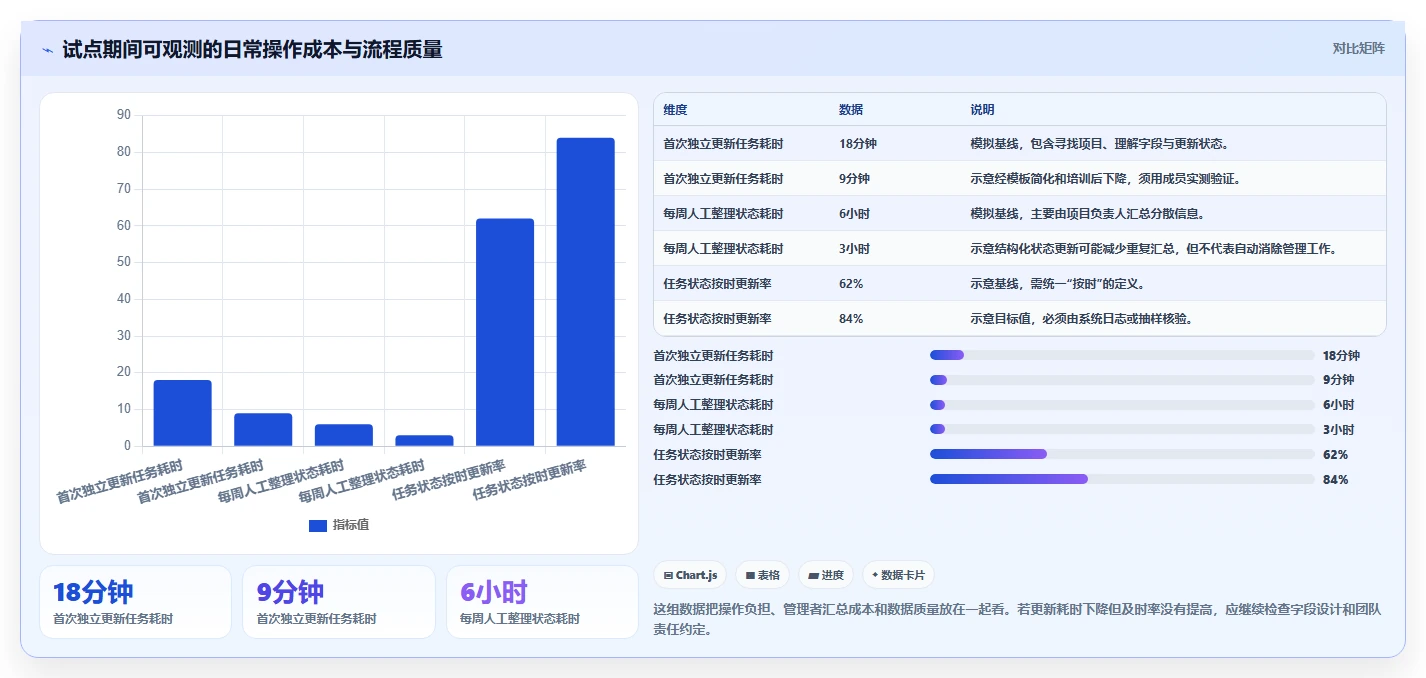Click the progress bar showing 18分钟
Image resolution: width=1426 pixels, height=678 pixels.
coord(1122,355)
